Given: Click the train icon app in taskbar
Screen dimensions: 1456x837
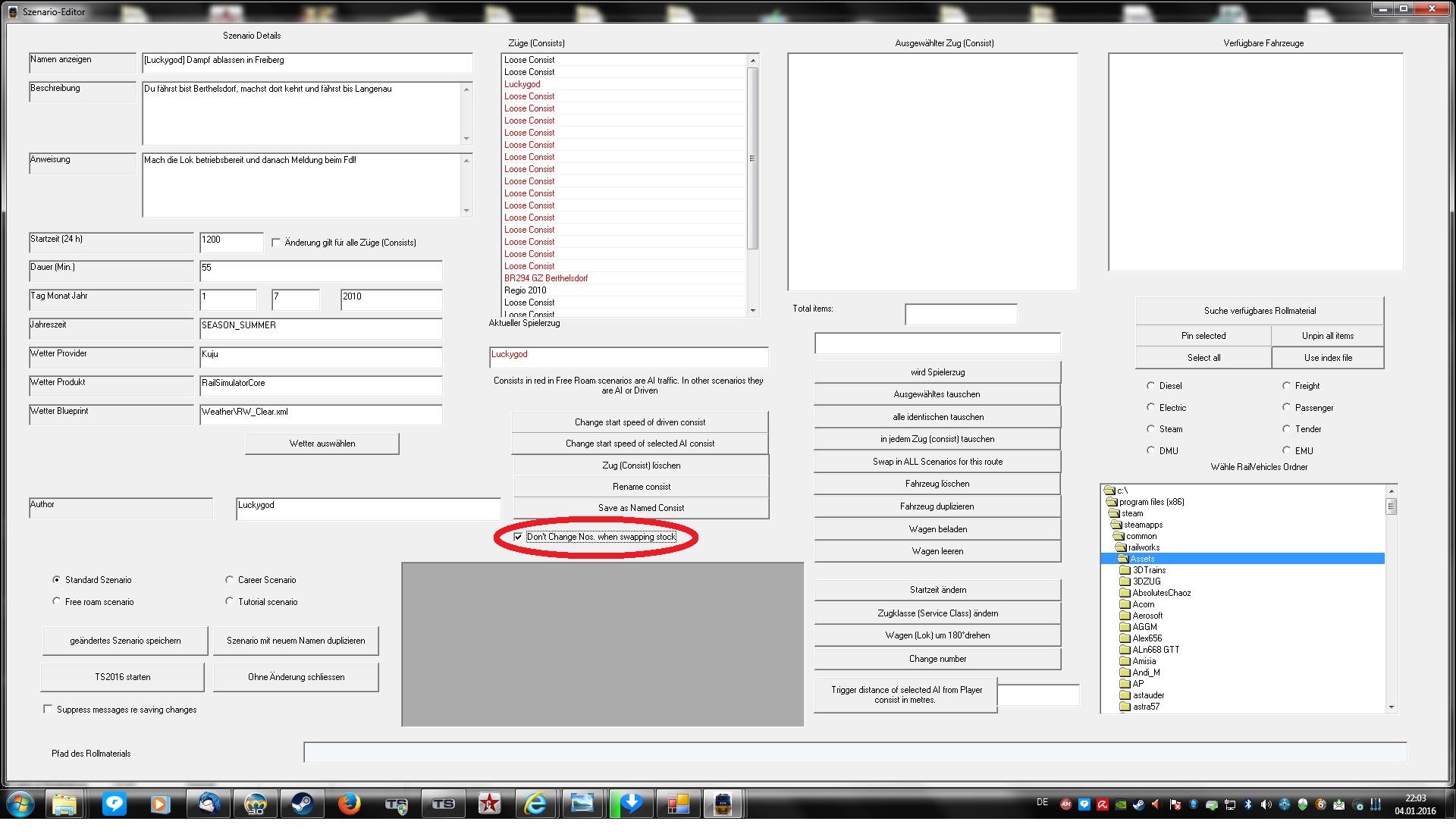Looking at the screenshot, I should tap(723, 804).
